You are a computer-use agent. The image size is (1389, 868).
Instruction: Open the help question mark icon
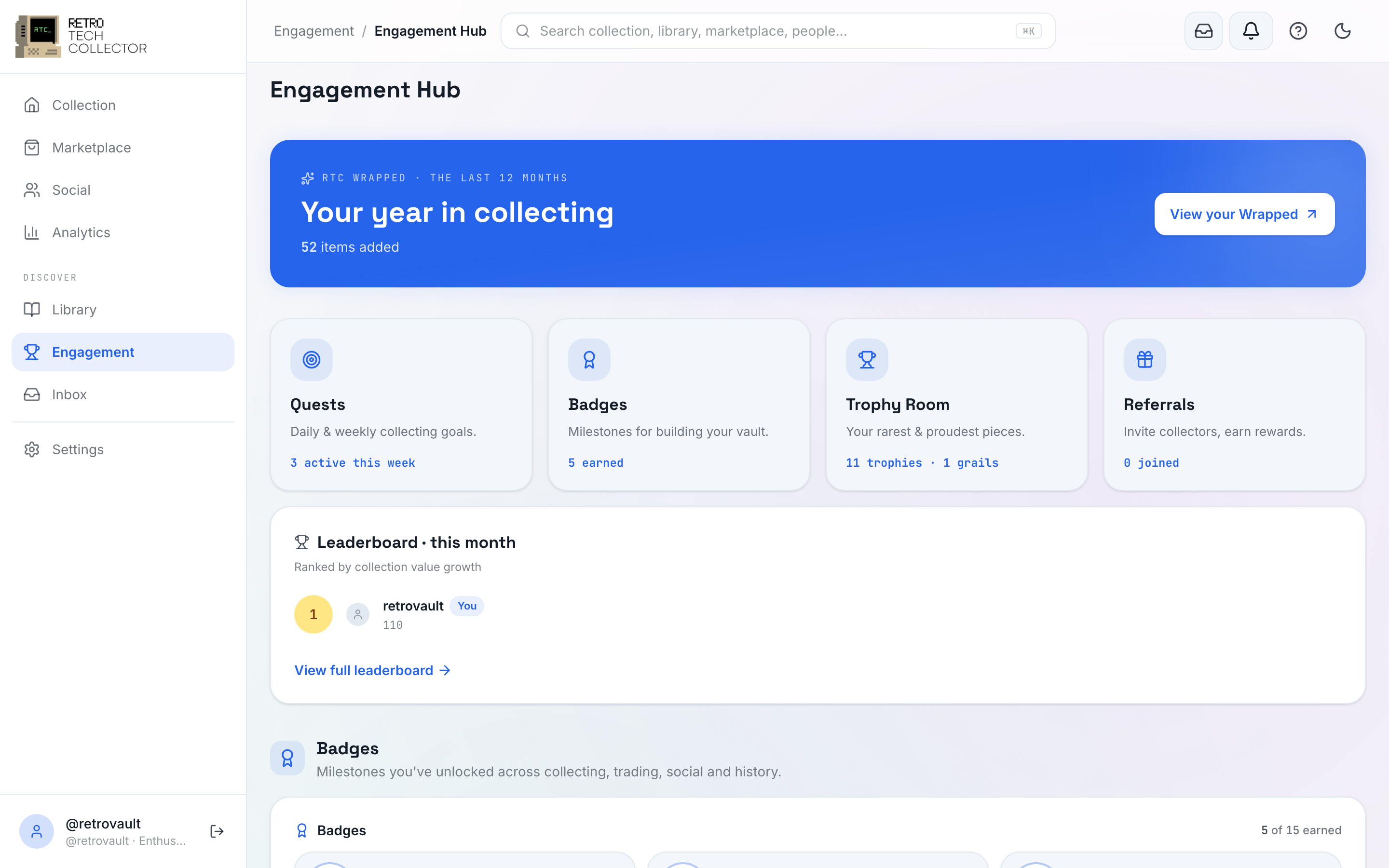(1298, 31)
